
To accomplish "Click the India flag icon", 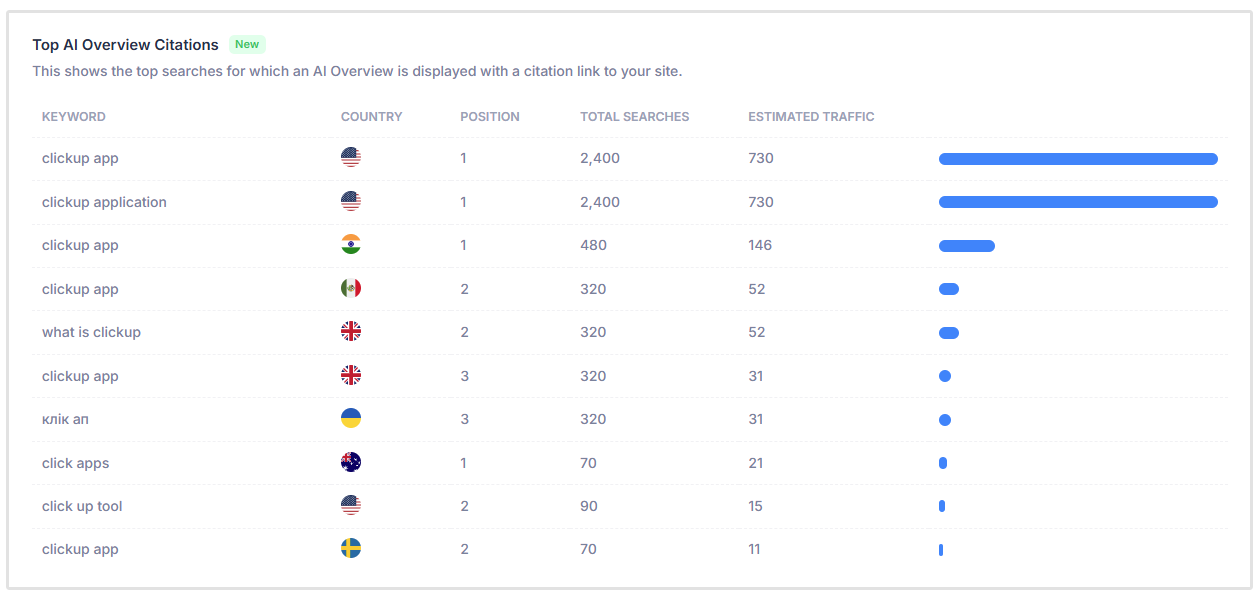I will click(x=351, y=244).
